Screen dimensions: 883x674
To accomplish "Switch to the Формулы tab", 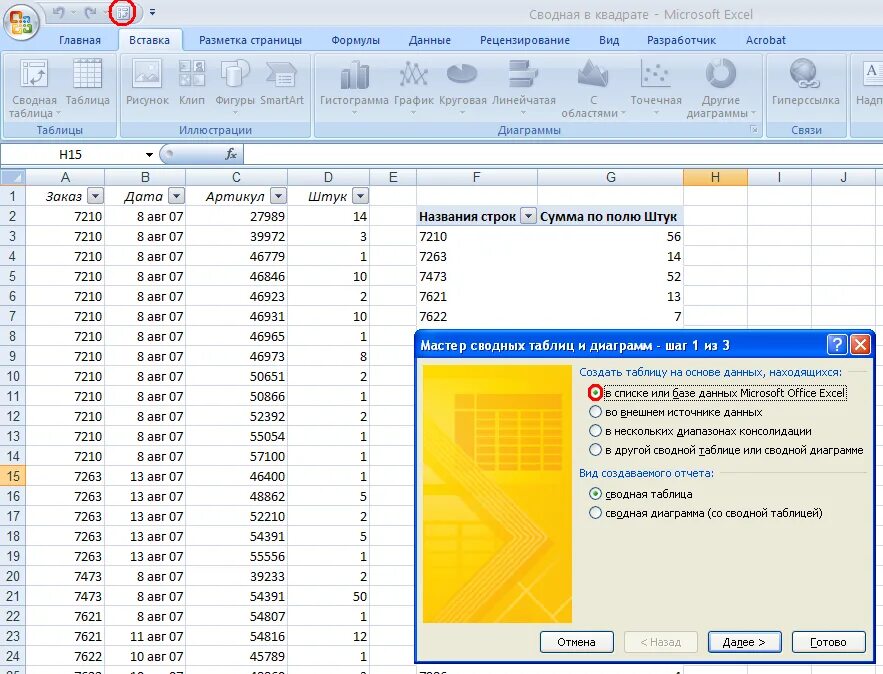I will tap(355, 40).
